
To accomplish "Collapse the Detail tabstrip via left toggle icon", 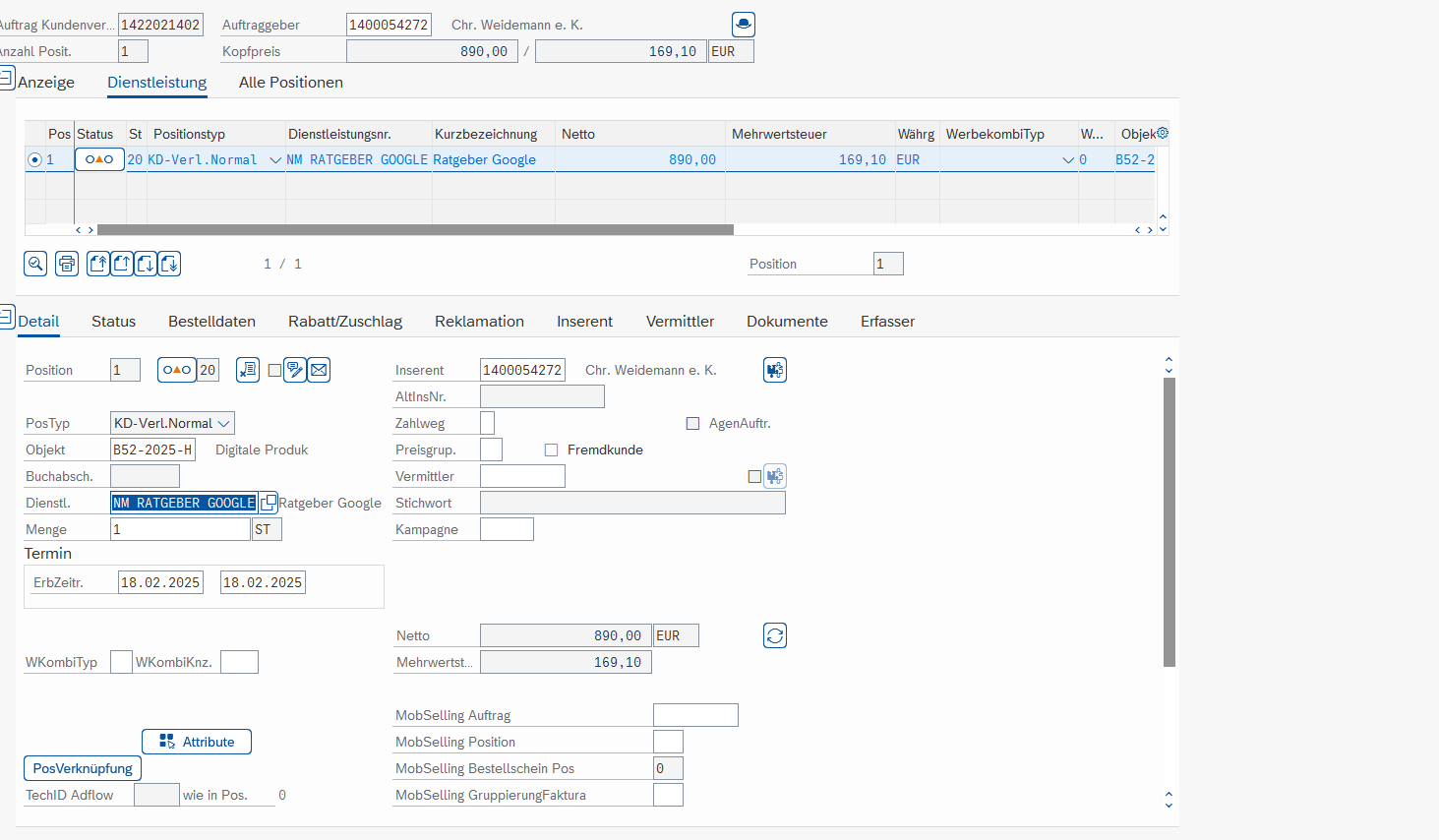I will 6,317.
